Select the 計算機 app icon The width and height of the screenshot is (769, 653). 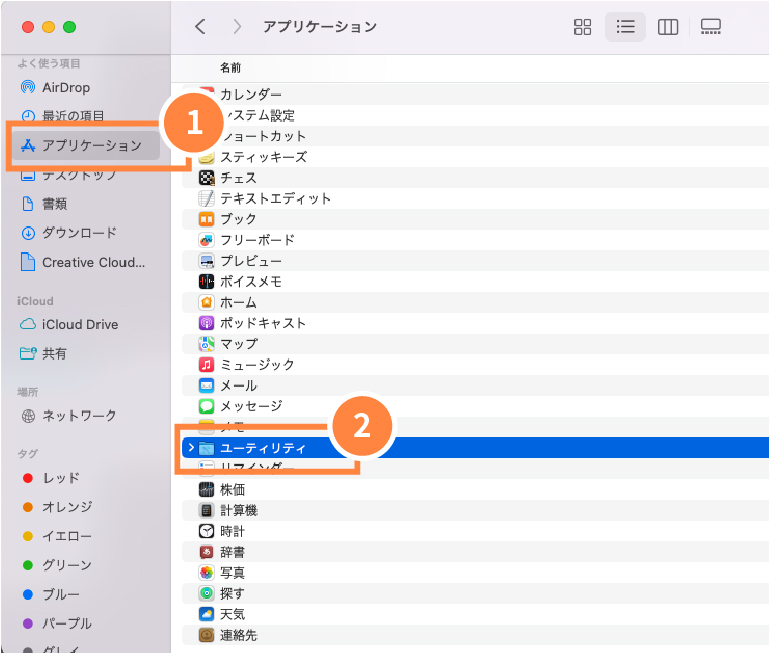pyautogui.click(x=206, y=510)
